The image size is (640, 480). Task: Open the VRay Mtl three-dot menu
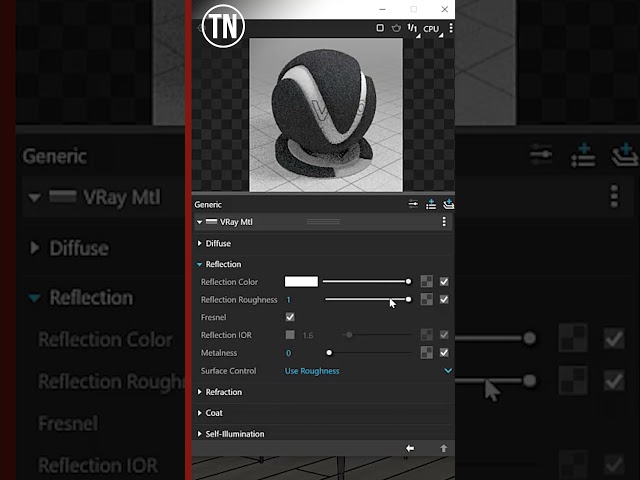(x=444, y=222)
